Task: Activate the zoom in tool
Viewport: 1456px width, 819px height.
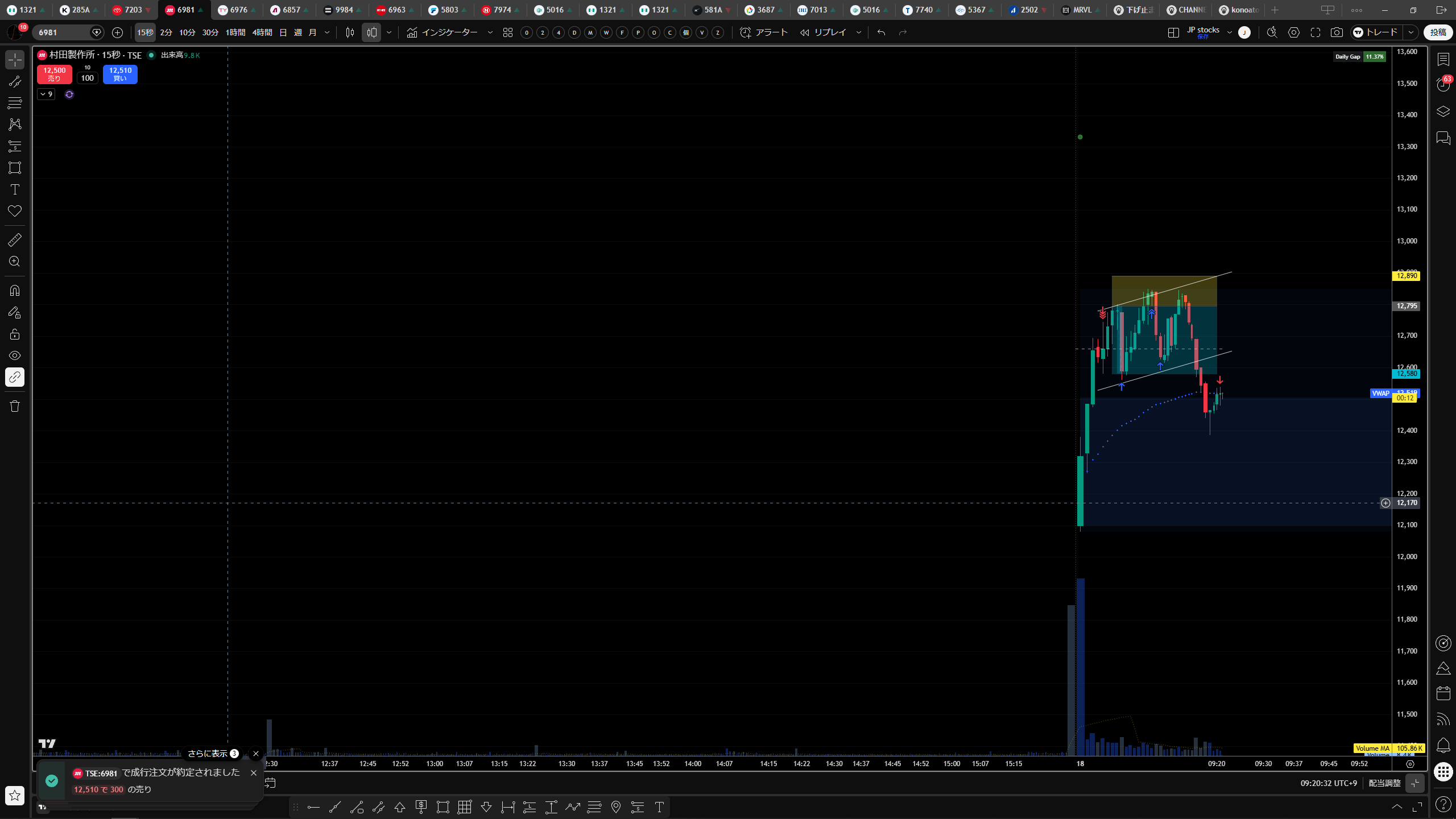Action: [15, 262]
